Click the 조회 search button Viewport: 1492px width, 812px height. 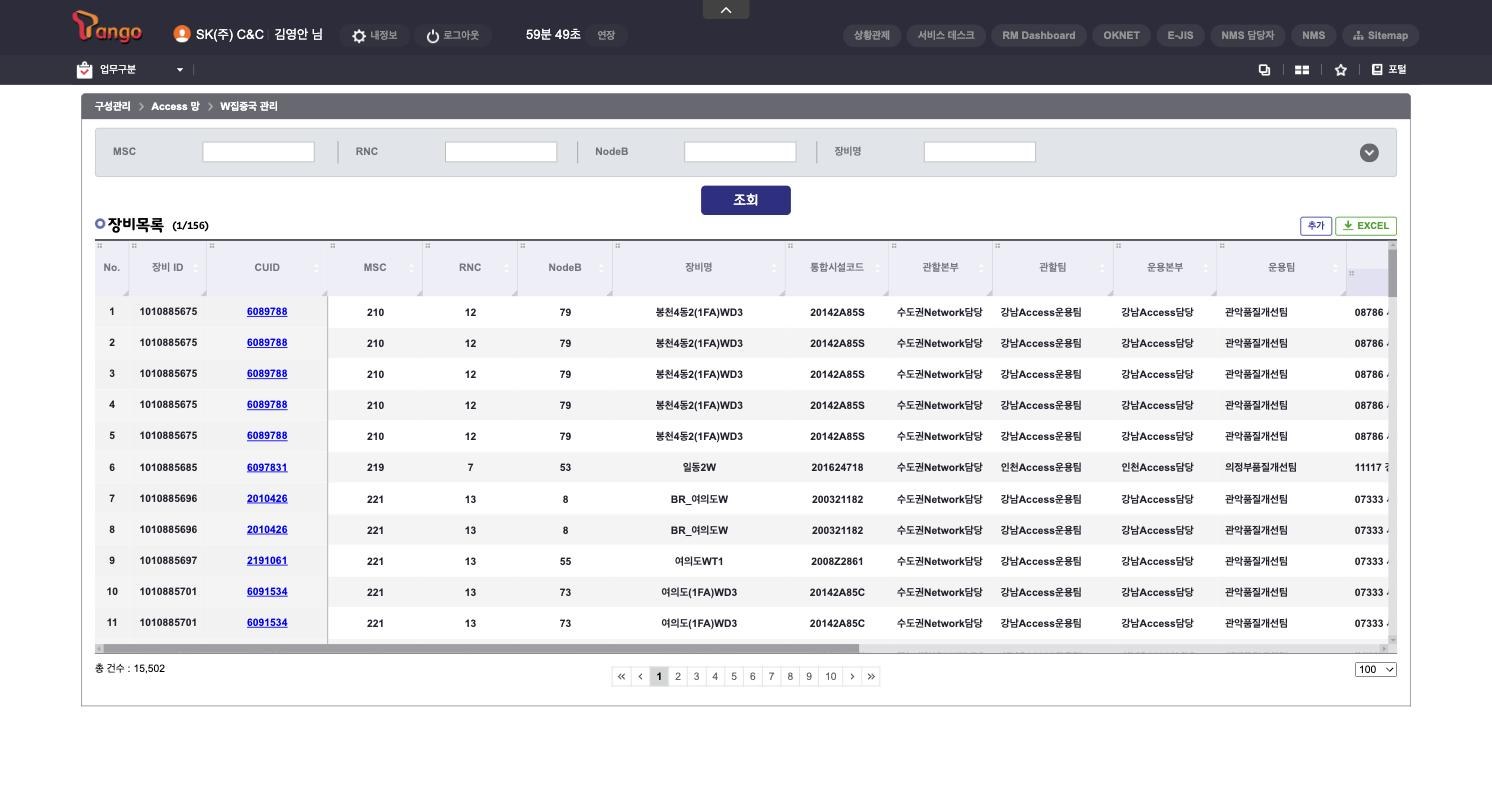pos(746,200)
